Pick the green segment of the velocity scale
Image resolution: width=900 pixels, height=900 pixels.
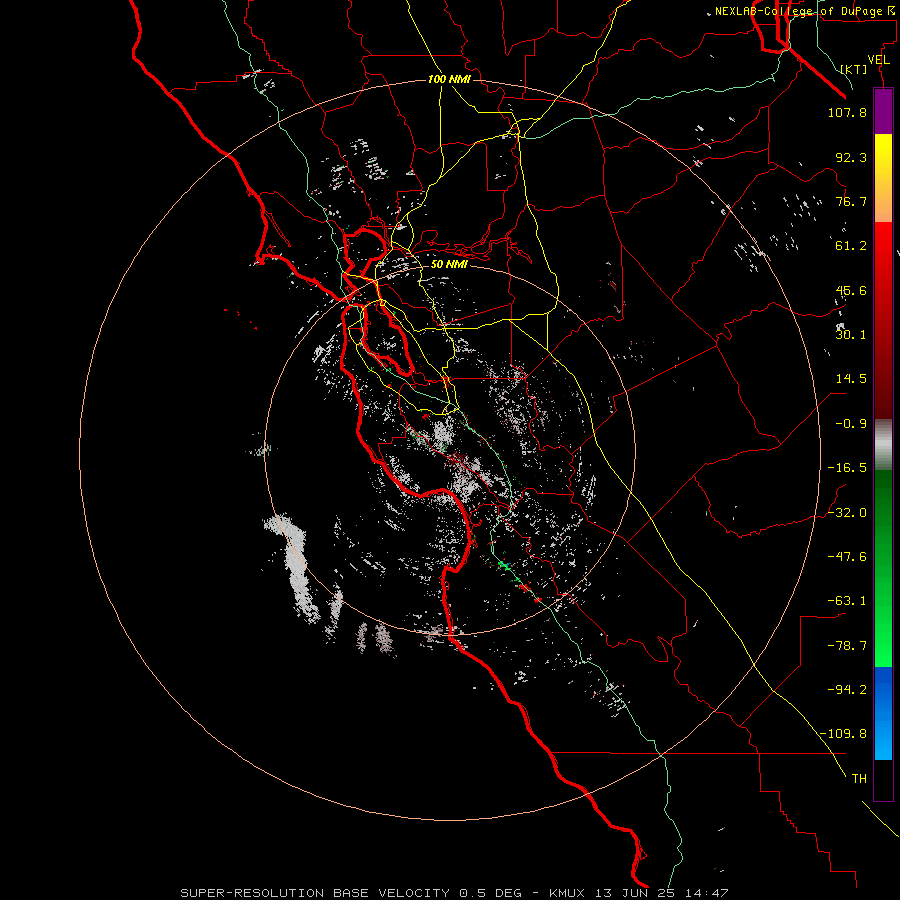click(x=883, y=568)
